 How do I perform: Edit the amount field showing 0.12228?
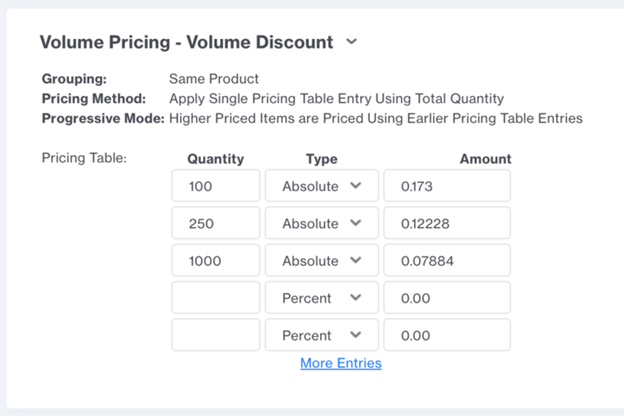click(447, 223)
